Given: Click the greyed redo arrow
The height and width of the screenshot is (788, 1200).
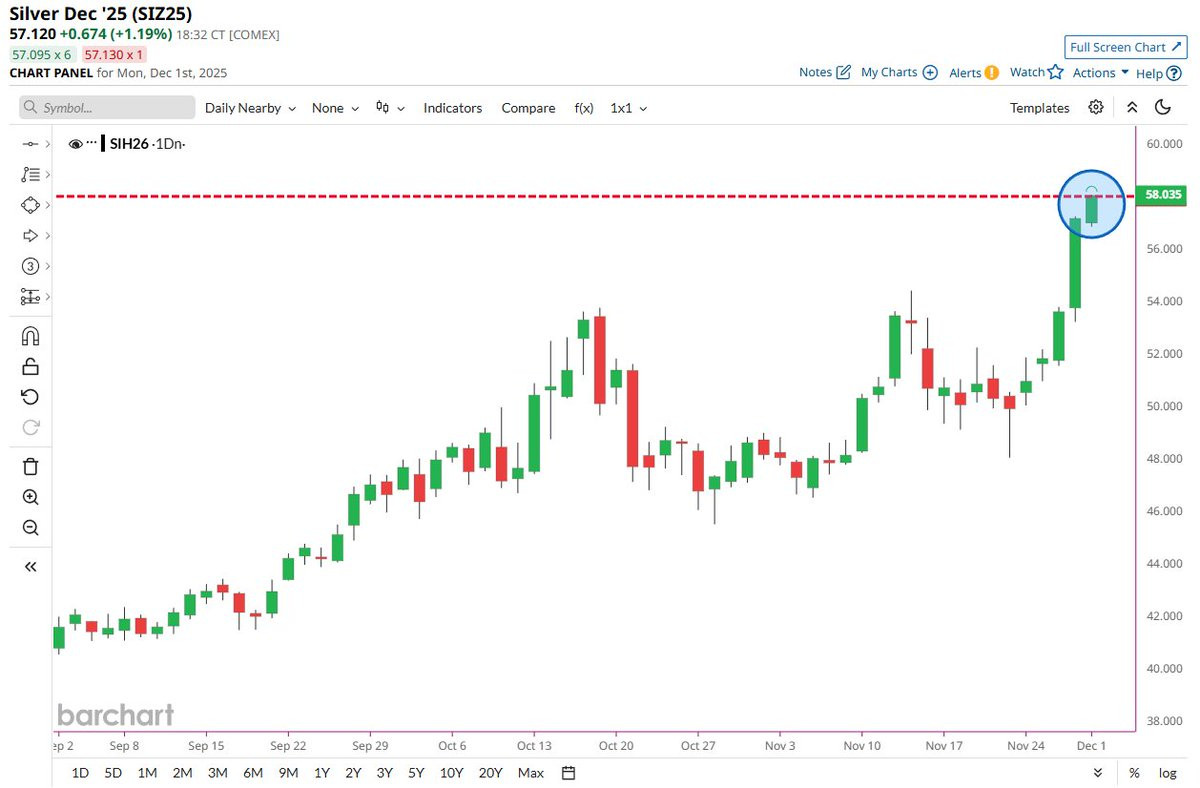Looking at the screenshot, I should (30, 428).
